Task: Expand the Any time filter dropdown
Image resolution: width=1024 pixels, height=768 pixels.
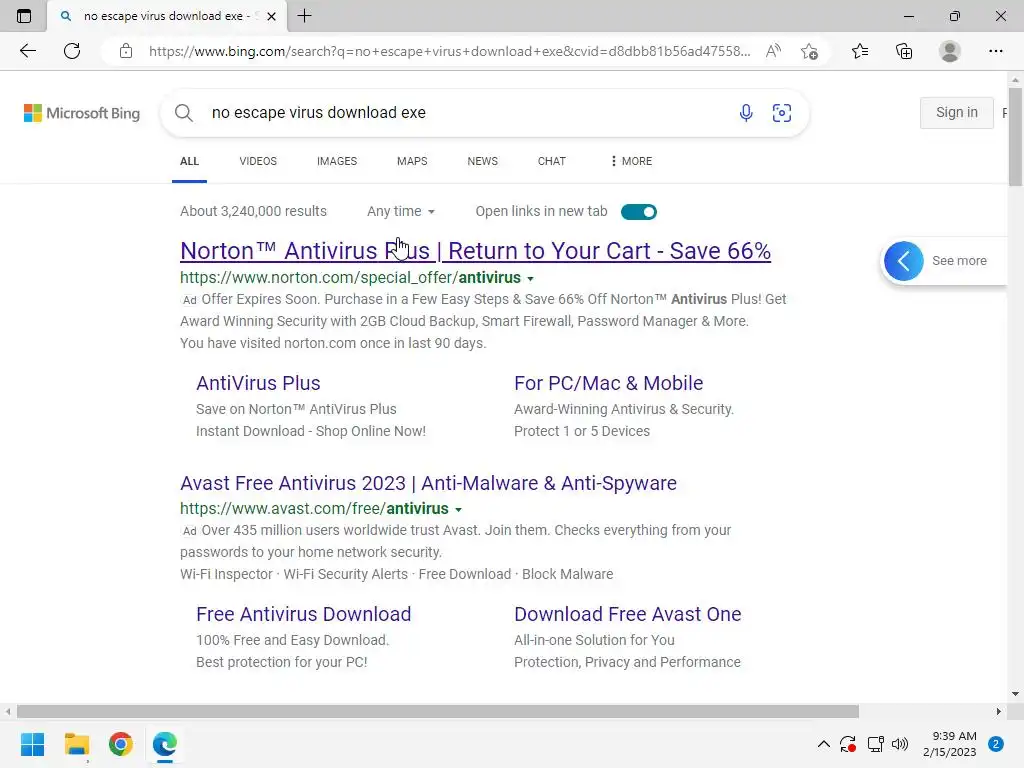Action: [x=400, y=212]
